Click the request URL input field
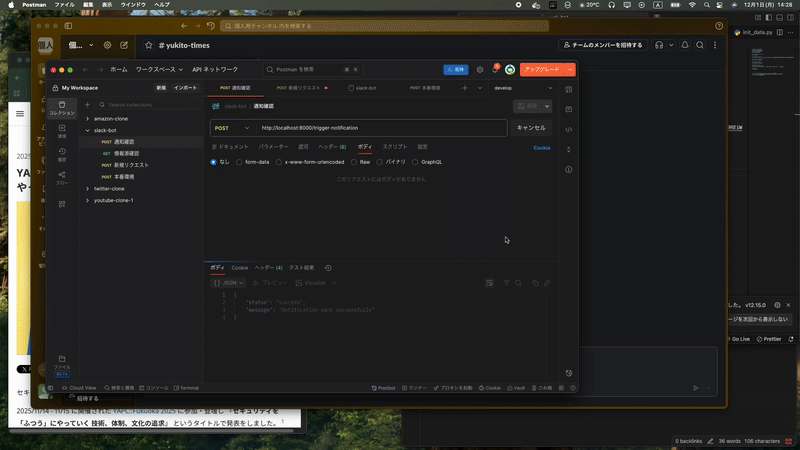The width and height of the screenshot is (800, 450). (380, 128)
